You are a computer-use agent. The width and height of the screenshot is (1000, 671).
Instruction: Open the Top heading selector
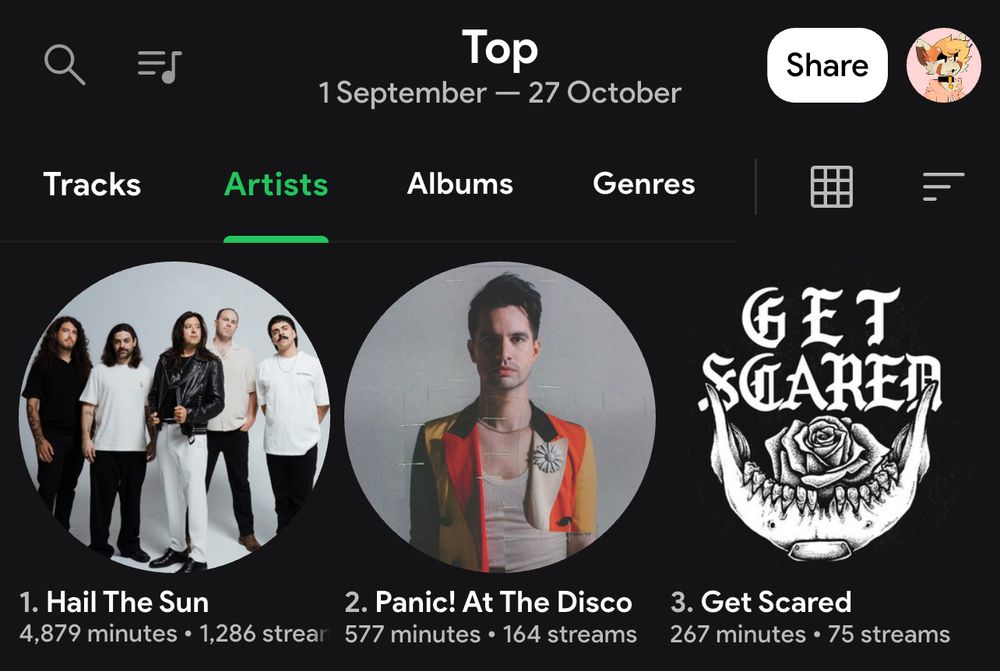click(500, 48)
